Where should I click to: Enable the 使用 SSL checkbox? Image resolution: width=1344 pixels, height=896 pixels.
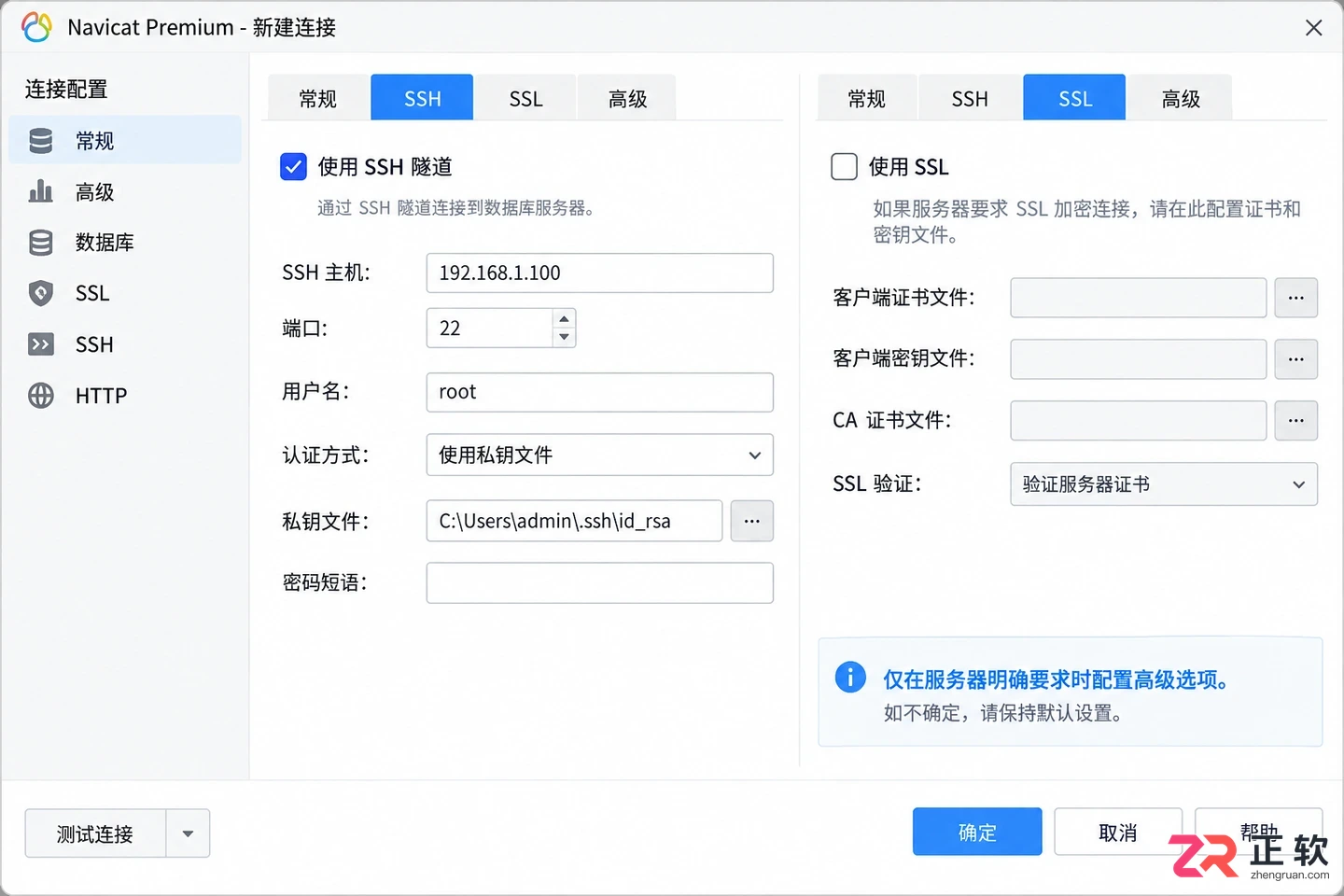click(844, 167)
